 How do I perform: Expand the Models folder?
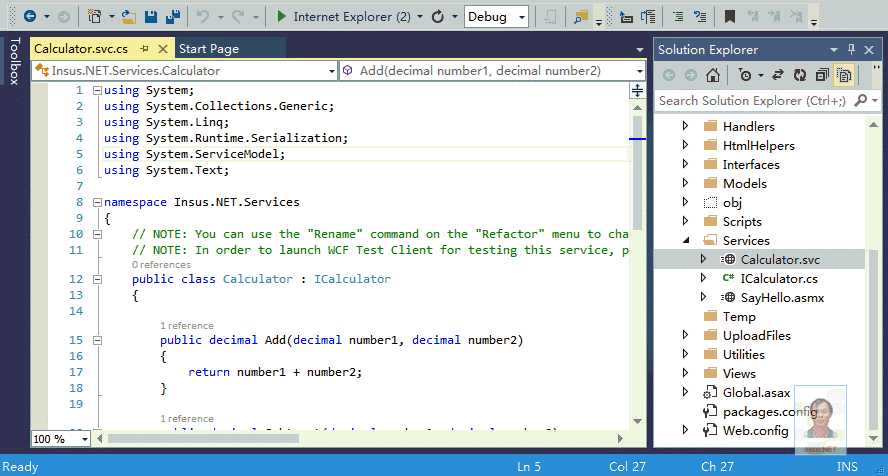pyautogui.click(x=685, y=183)
